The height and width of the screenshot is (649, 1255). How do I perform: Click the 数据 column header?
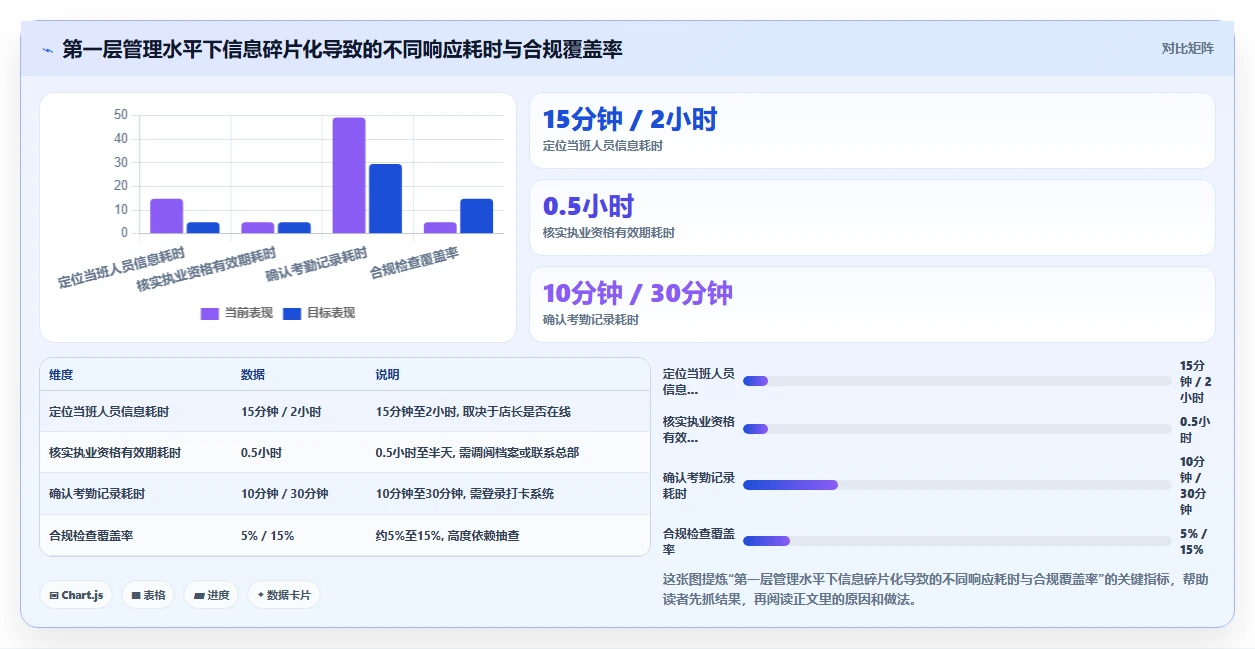coord(253,375)
